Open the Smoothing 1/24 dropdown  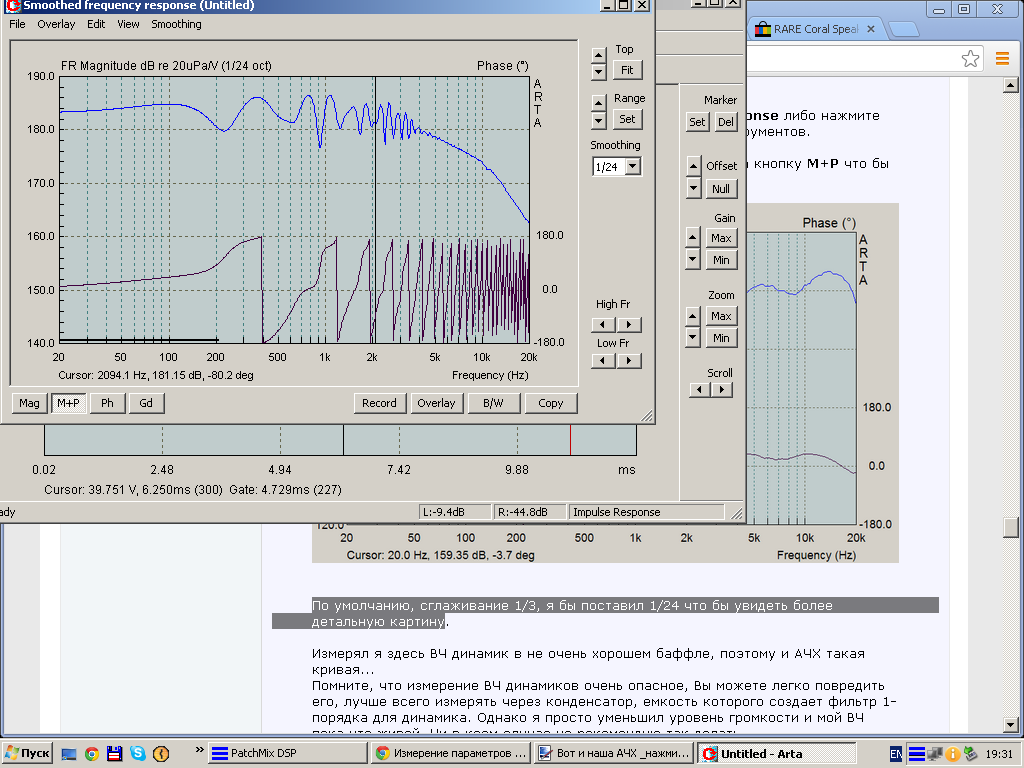pyautogui.click(x=632, y=167)
